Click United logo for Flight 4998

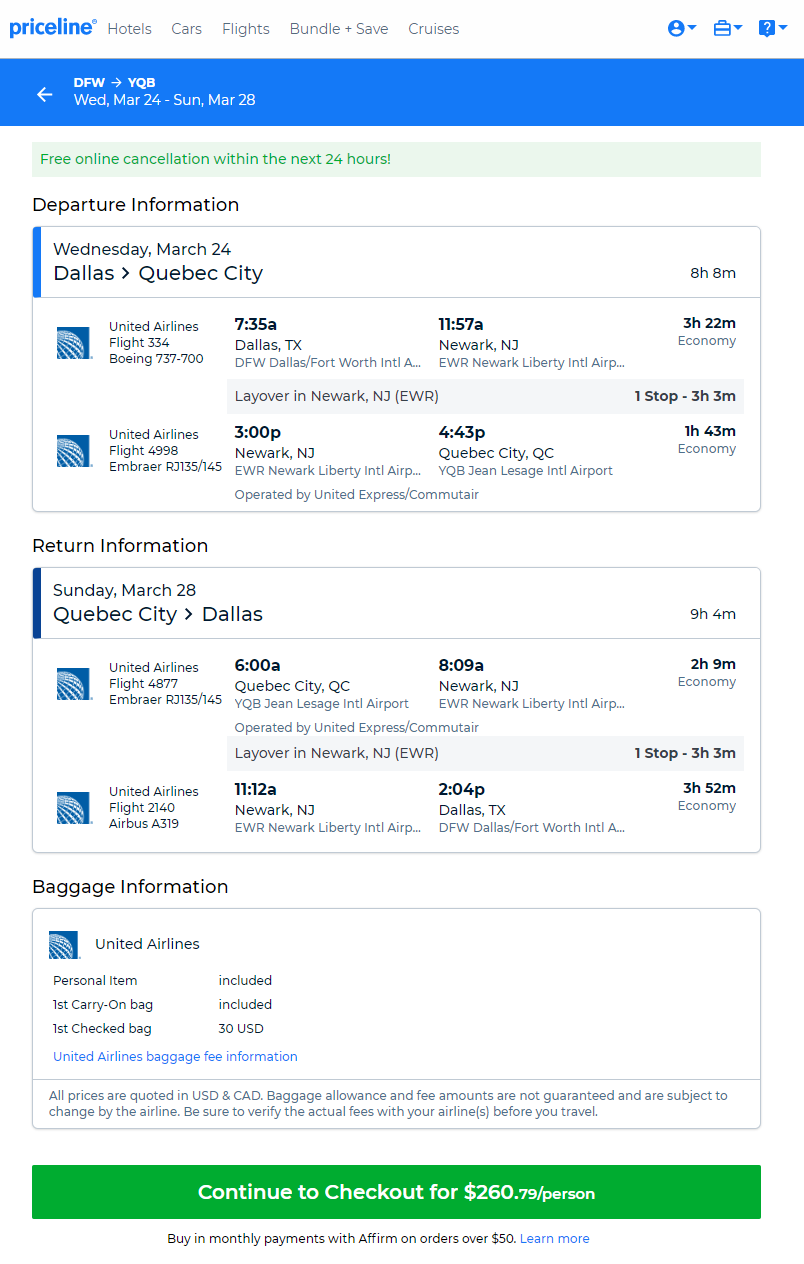(x=74, y=451)
